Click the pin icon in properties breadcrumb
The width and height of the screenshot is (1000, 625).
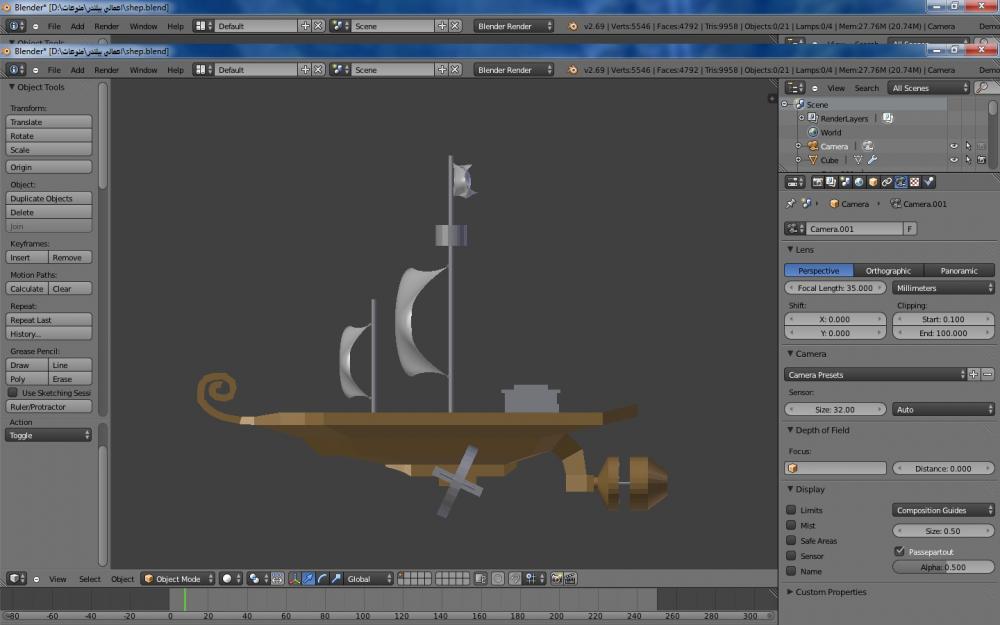791,204
